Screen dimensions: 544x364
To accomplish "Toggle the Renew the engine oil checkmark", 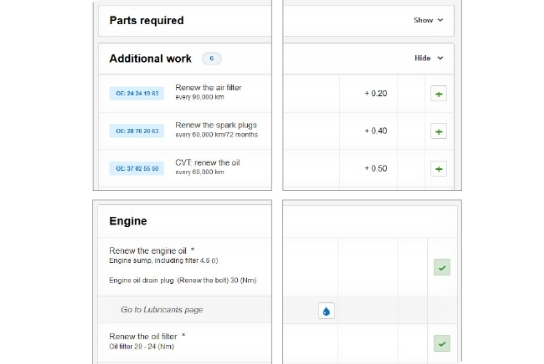I will 442,268.
